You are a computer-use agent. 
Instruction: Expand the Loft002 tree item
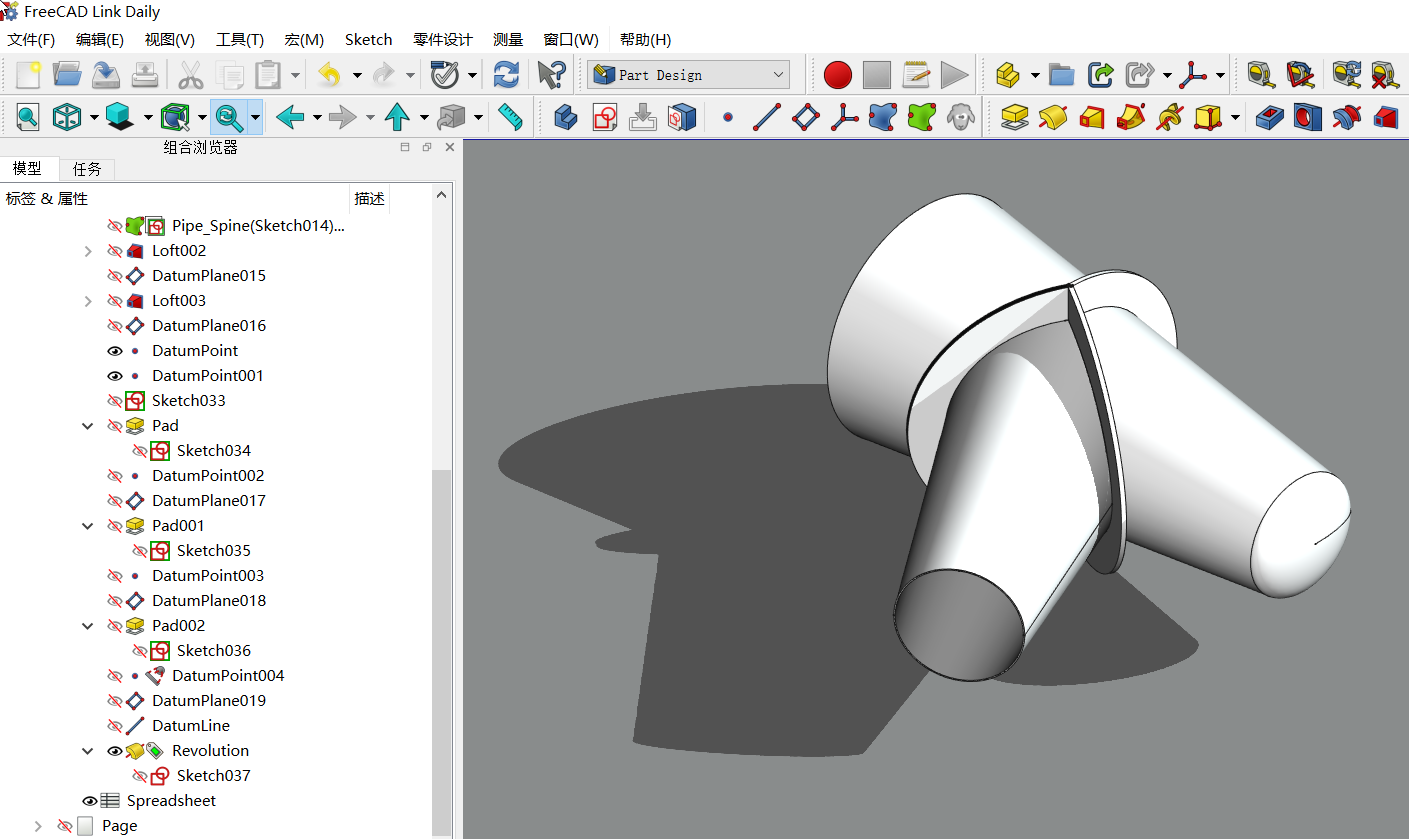(x=89, y=251)
